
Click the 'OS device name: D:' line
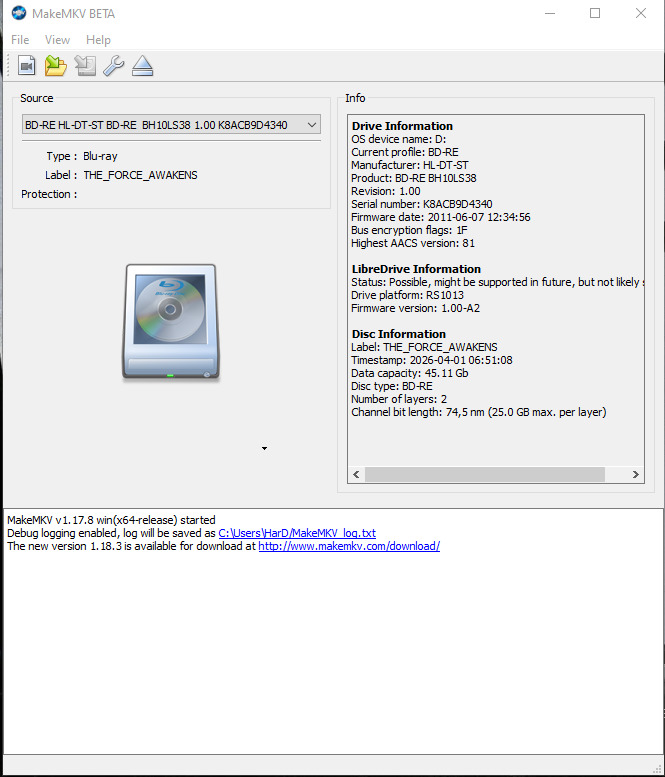pos(398,139)
